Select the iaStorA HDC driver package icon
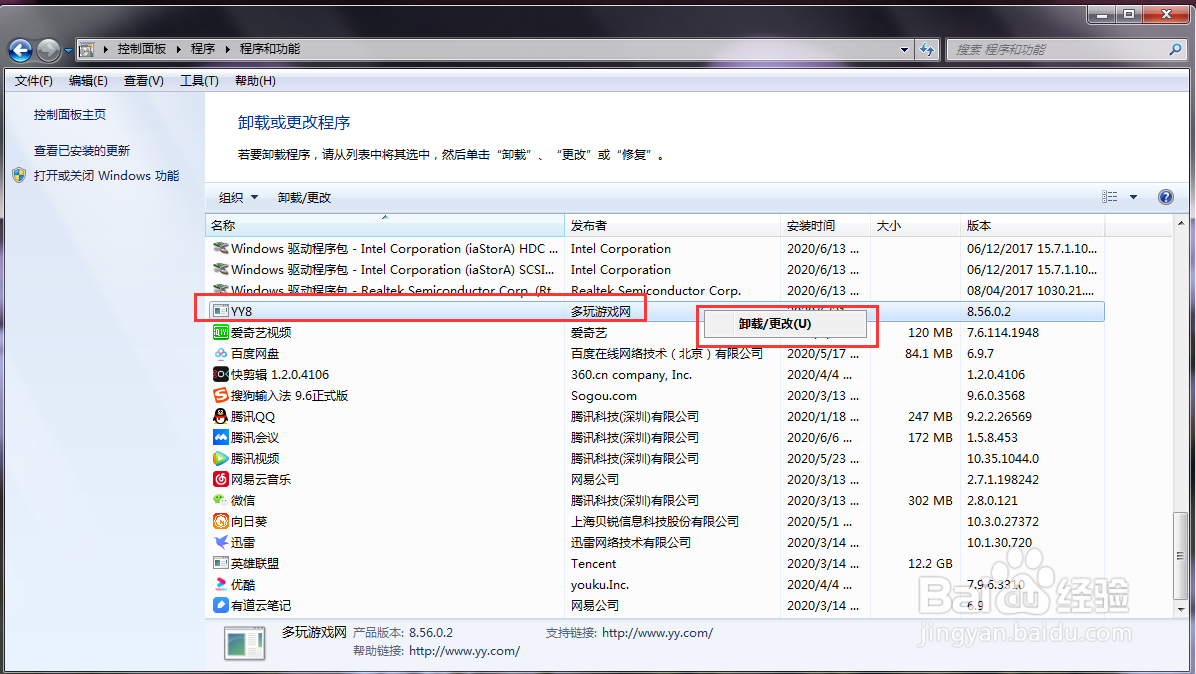This screenshot has height=674, width=1196. pyautogui.click(x=220, y=249)
